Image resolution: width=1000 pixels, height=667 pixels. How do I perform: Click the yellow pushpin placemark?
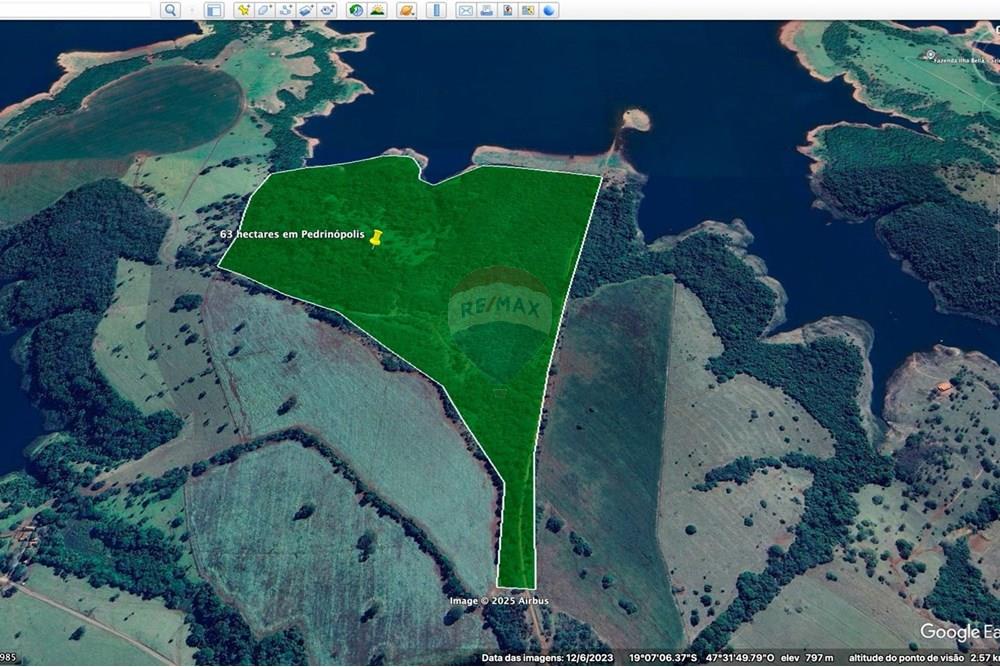(x=376, y=238)
